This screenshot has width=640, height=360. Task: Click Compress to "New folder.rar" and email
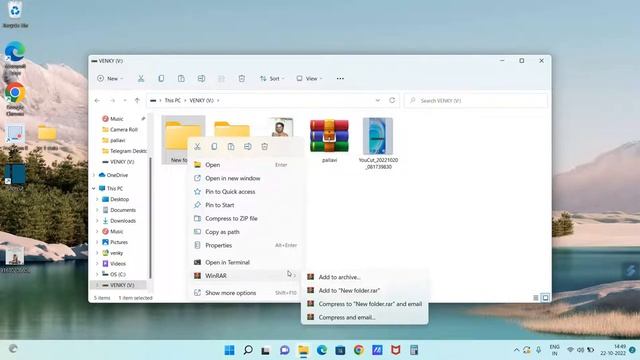pos(364,304)
